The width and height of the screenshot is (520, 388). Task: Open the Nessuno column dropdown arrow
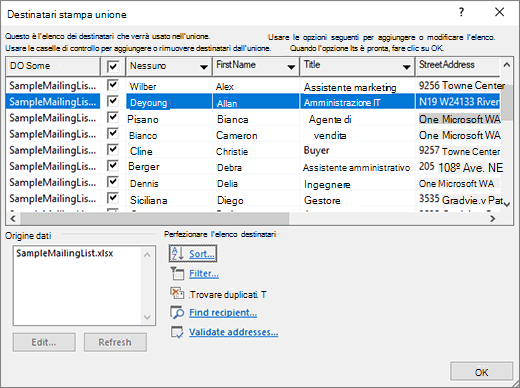204,67
